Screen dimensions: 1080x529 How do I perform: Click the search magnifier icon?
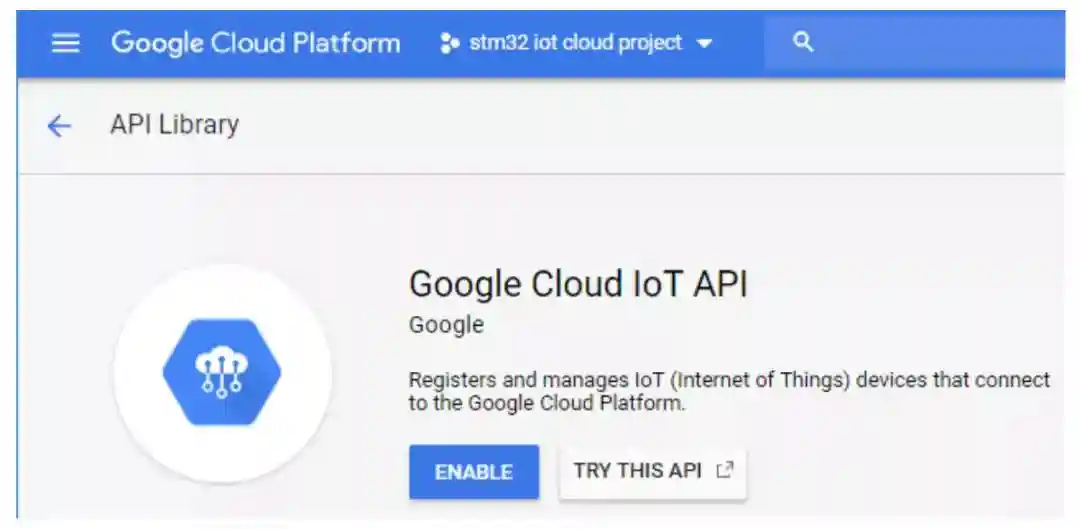pos(802,42)
